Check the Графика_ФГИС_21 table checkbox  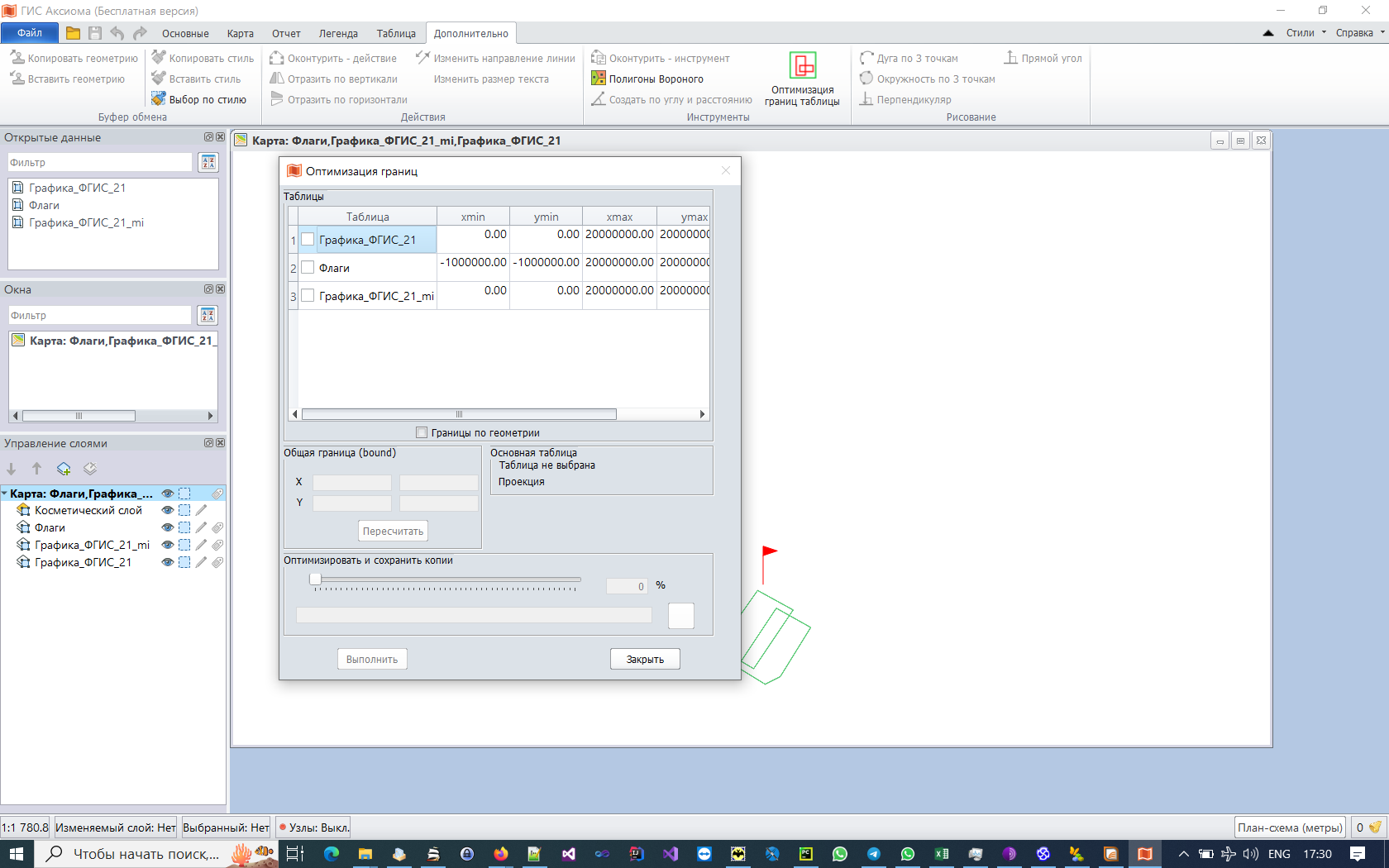tap(308, 240)
